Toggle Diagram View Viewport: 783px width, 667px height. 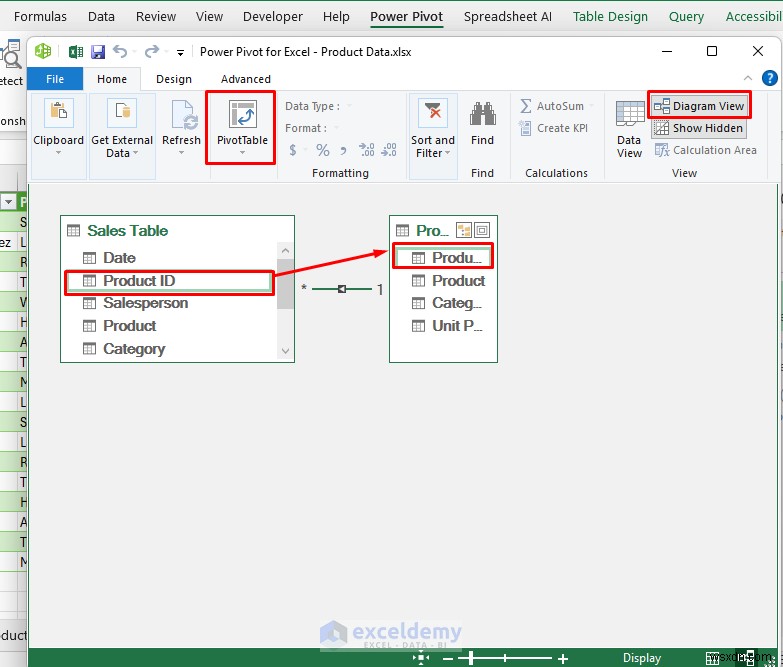point(699,106)
